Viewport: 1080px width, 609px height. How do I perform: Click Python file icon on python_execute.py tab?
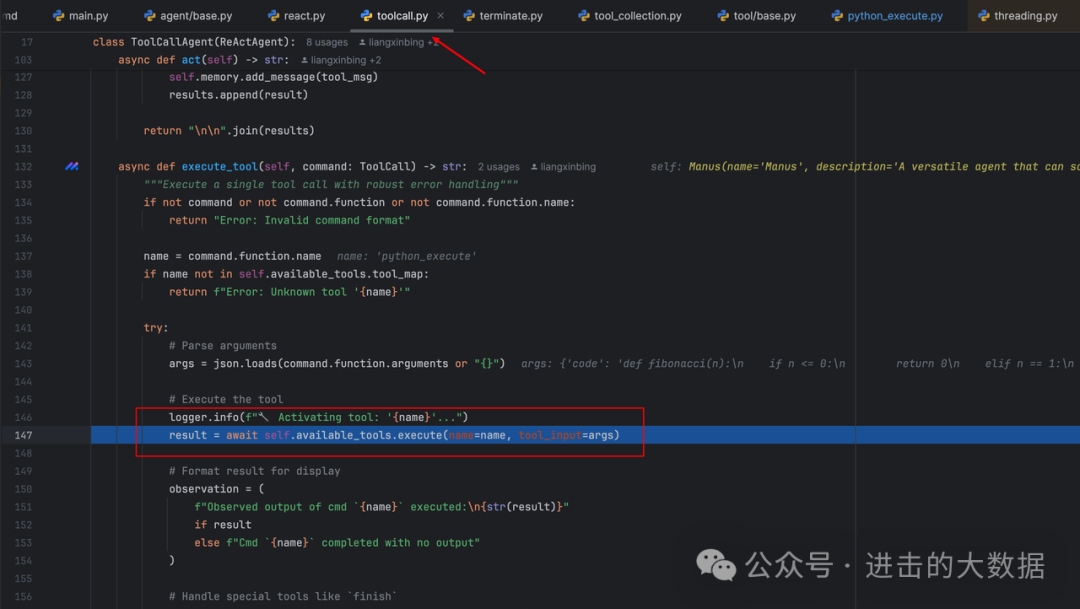click(x=837, y=15)
